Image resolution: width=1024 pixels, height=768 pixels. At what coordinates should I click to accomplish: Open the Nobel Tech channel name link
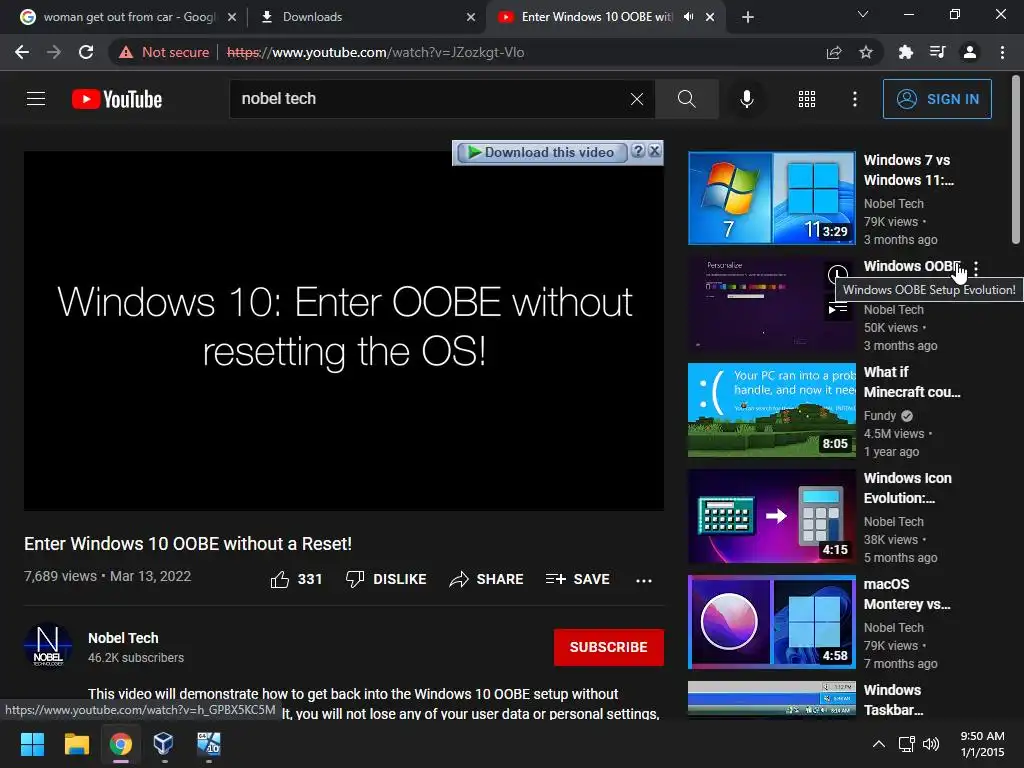pos(123,638)
